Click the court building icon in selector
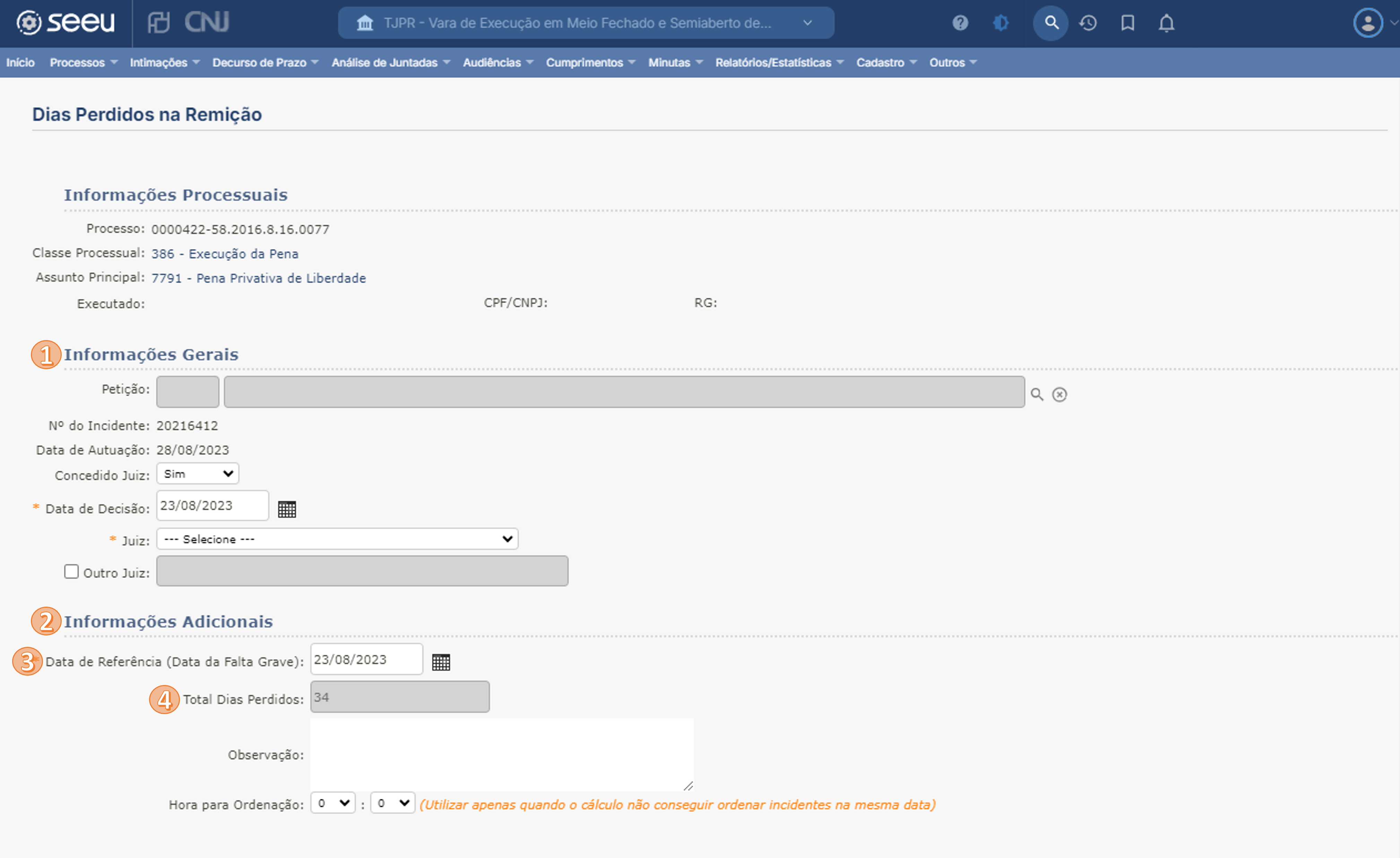This screenshot has height=858, width=1400. (365, 23)
